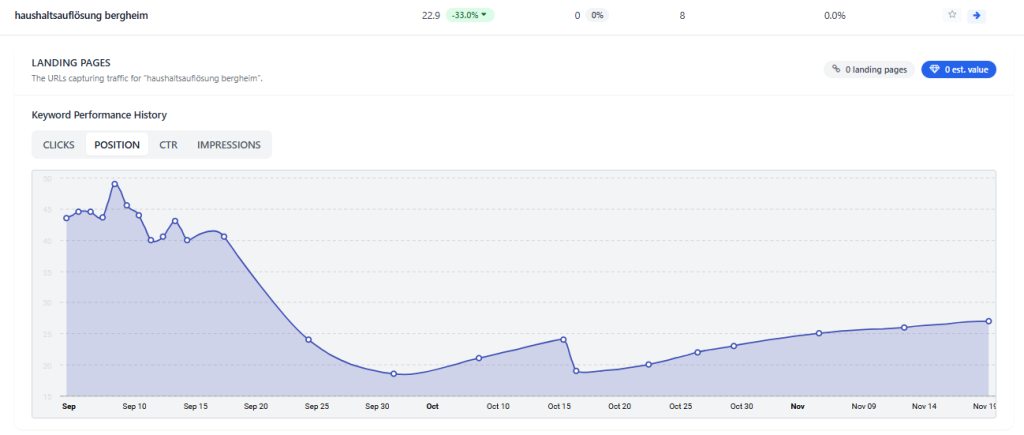Click the diamond icon in est. value button
Image resolution: width=1024 pixels, height=435 pixels.
pos(935,69)
